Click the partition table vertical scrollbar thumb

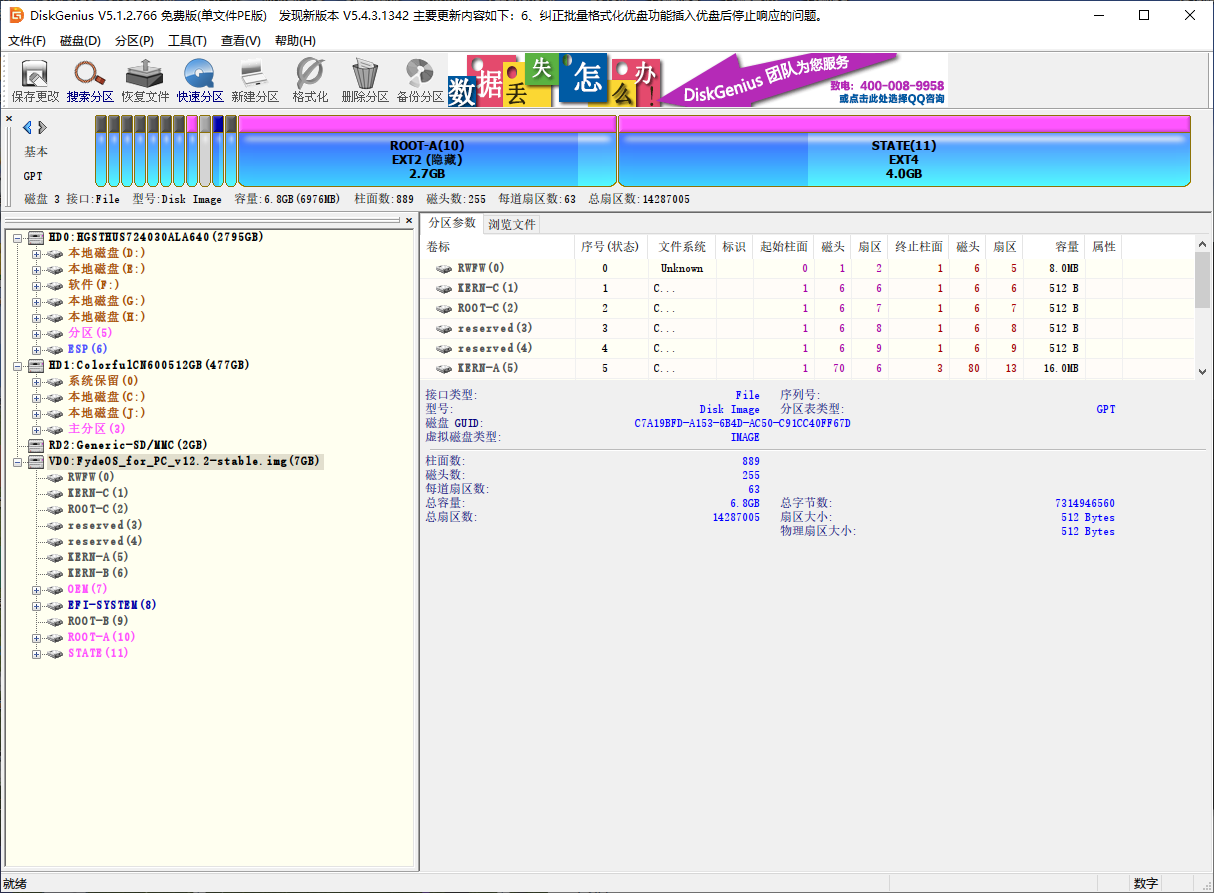coord(1204,280)
